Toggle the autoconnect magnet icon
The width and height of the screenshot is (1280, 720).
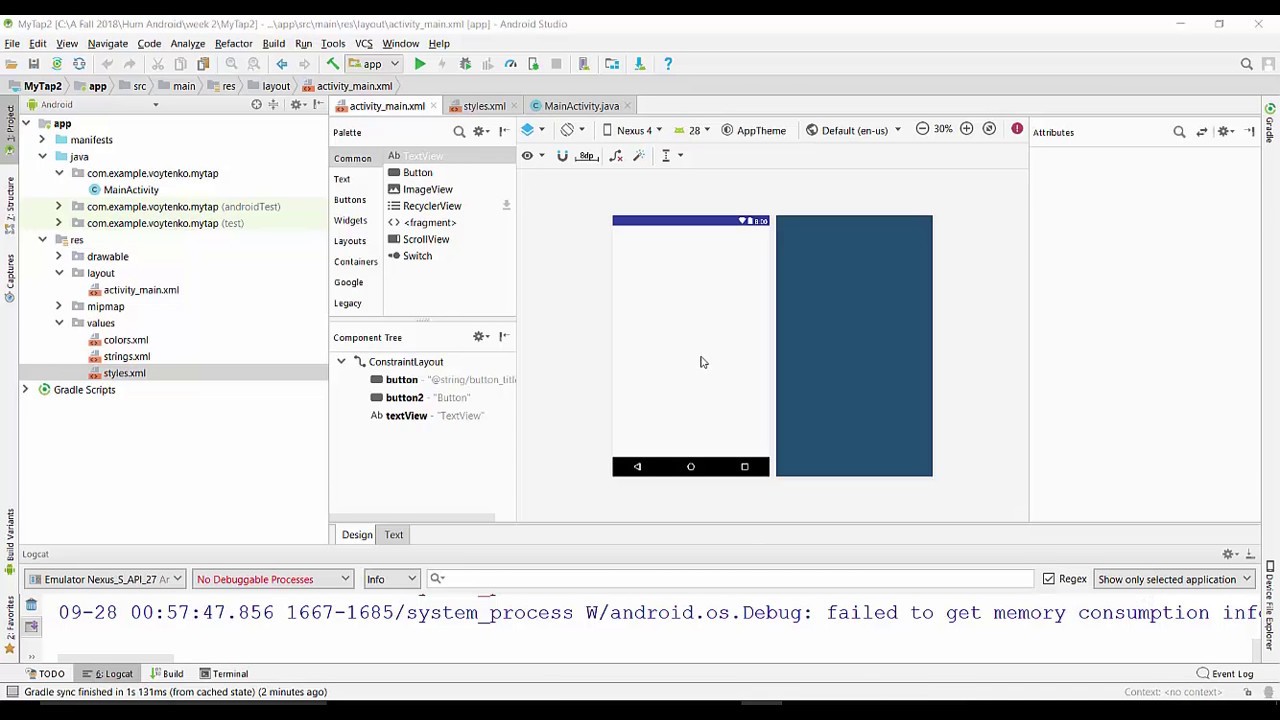pos(562,156)
